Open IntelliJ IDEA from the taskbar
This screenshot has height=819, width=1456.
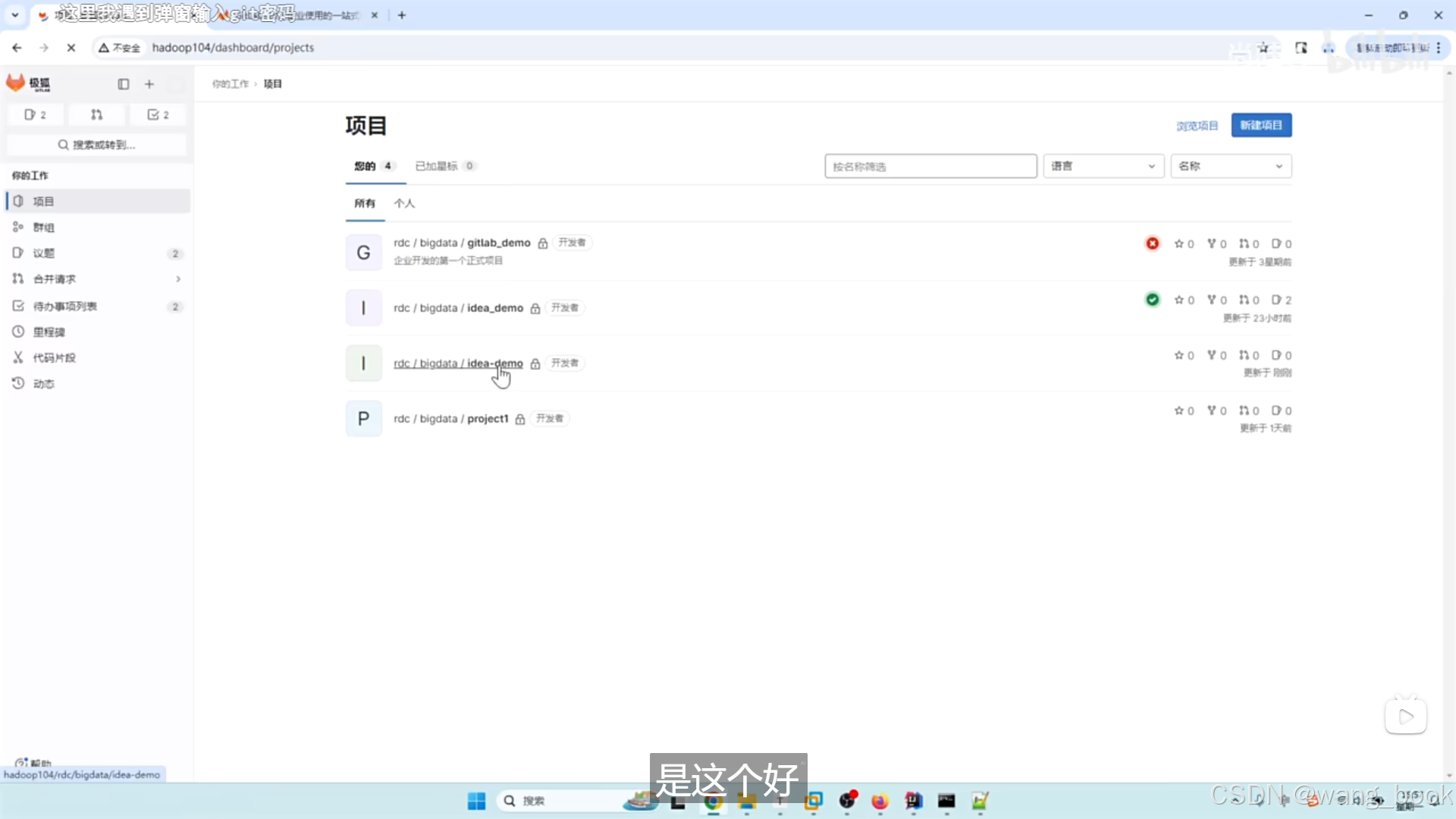tap(913, 801)
